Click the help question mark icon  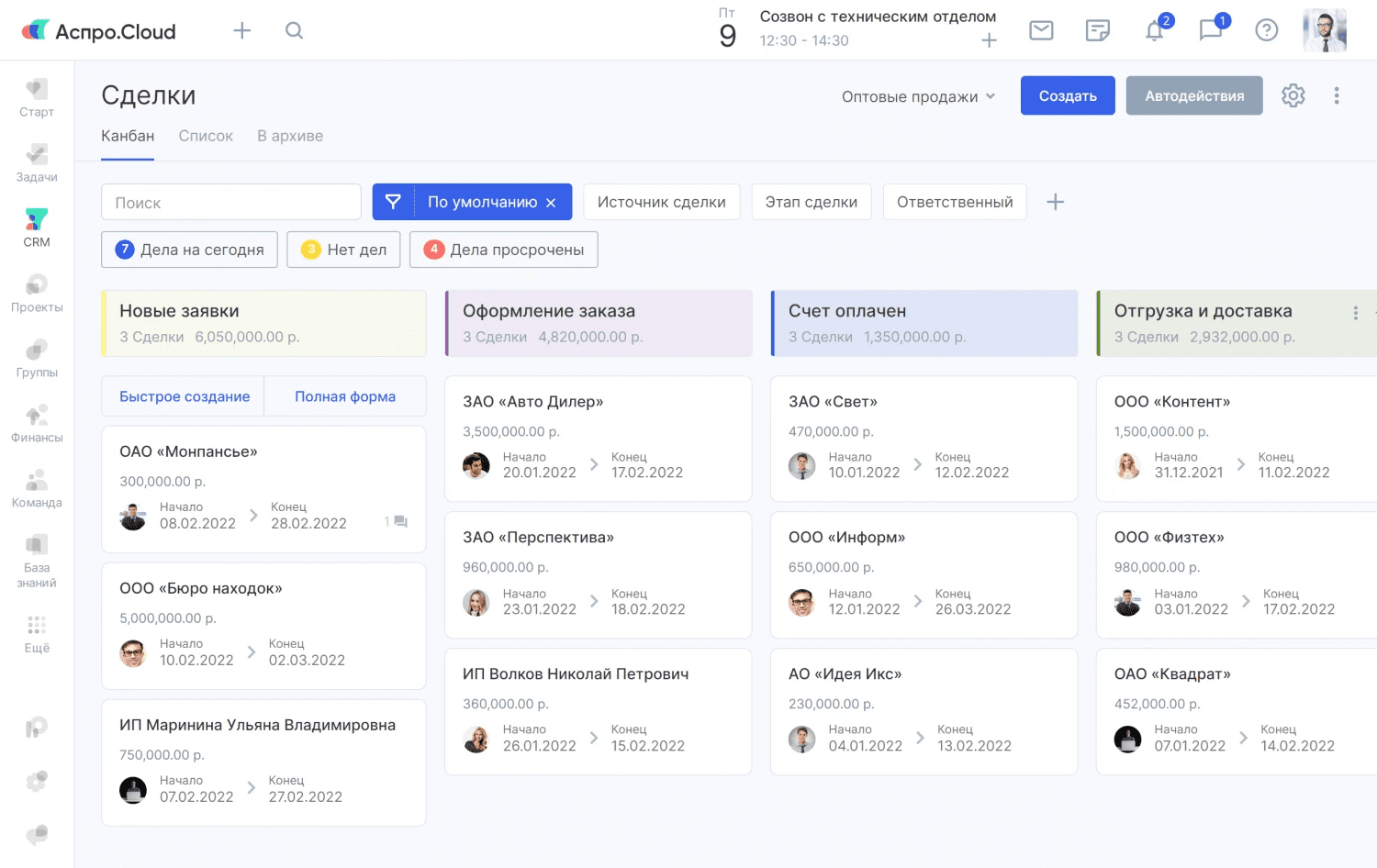point(1267,30)
